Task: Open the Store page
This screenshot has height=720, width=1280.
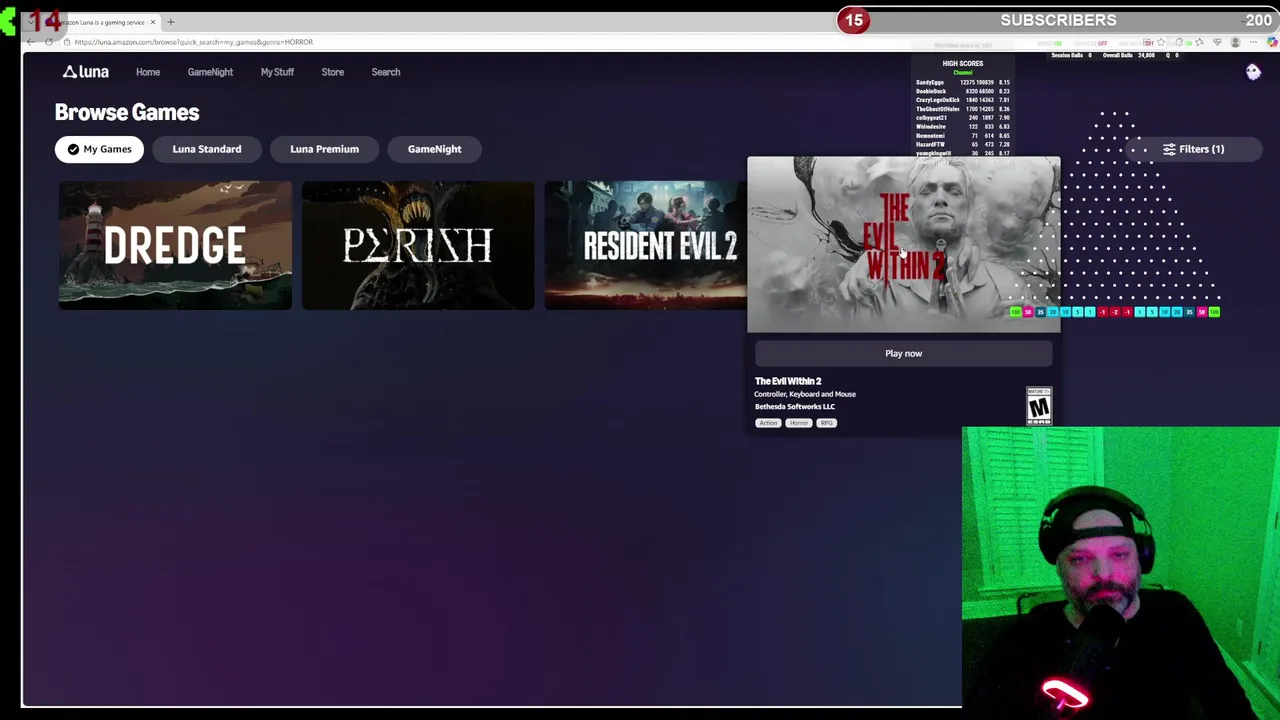Action: 332,72
